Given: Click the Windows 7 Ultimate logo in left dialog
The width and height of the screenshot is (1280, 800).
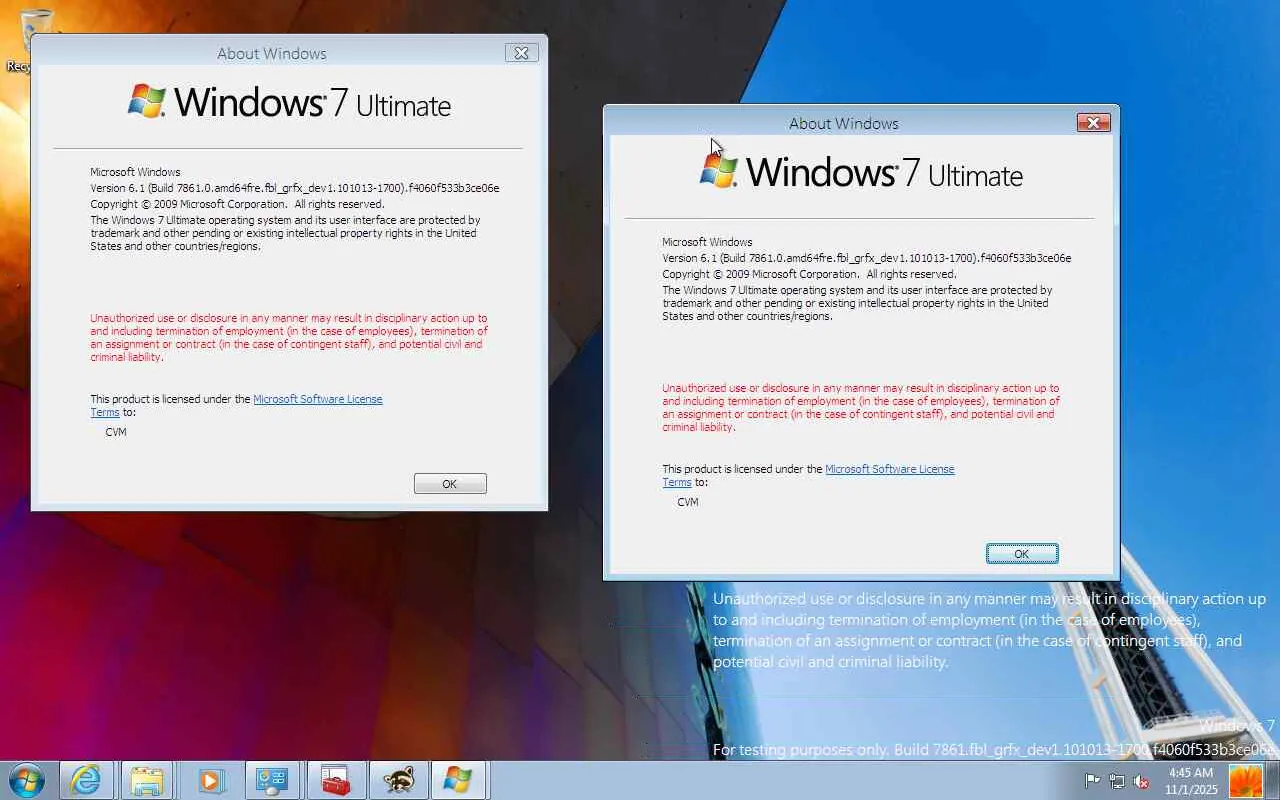Looking at the screenshot, I should [x=289, y=102].
